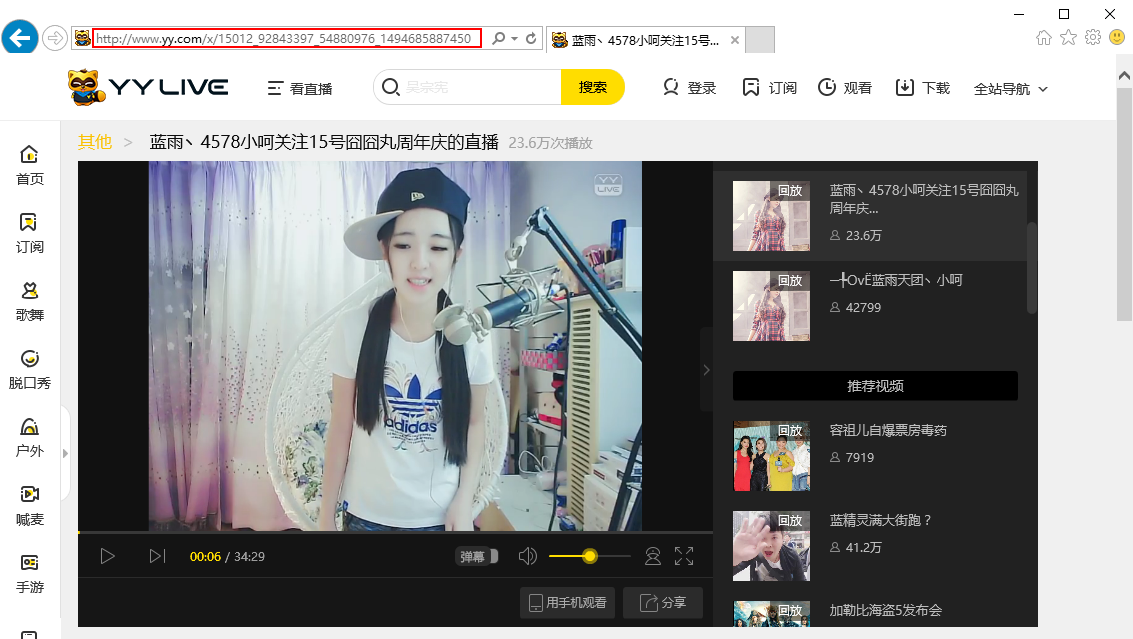Screen dimensions: 1133x639
Task: Click the yellow 搜索 button
Action: 593,87
